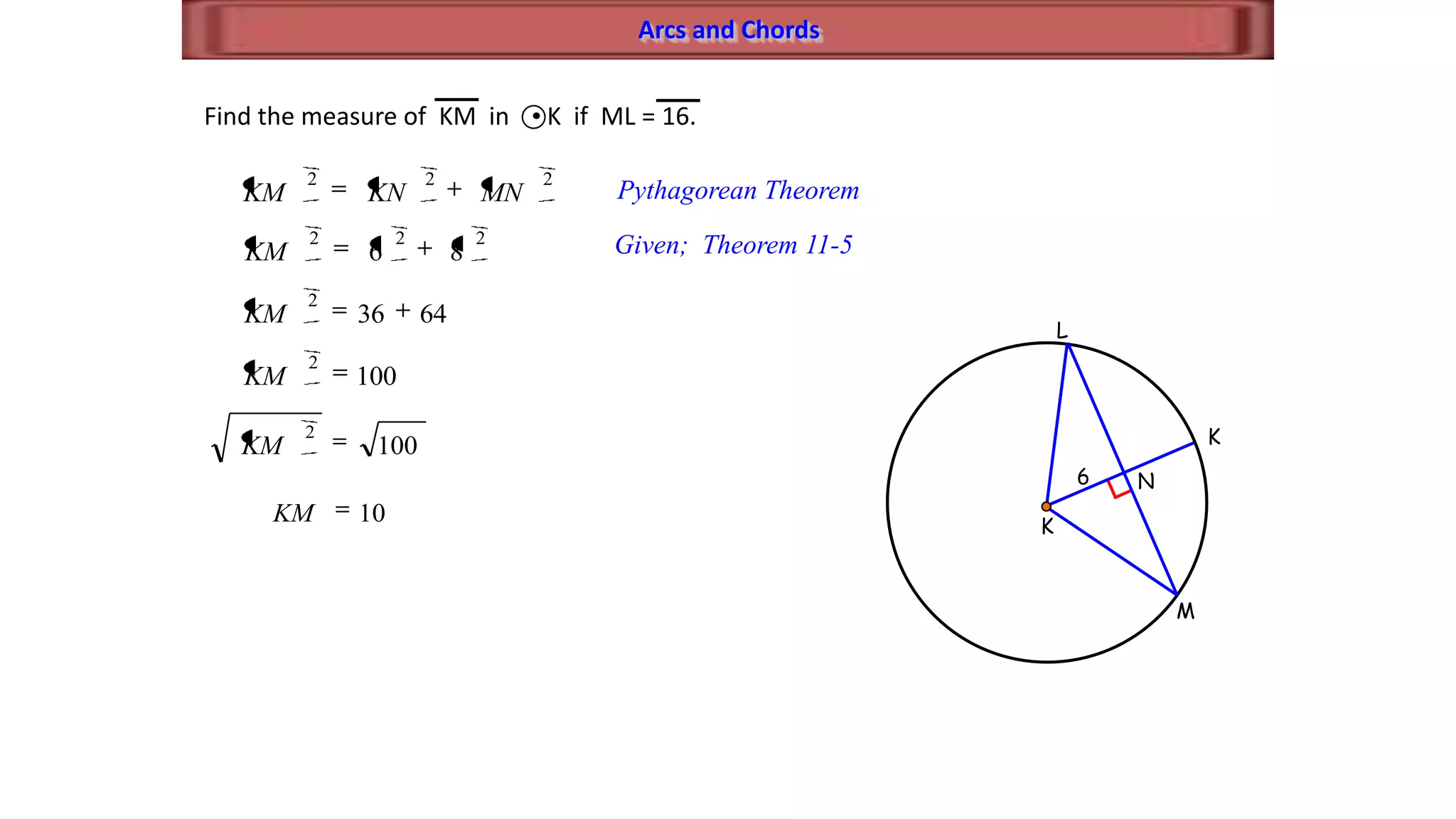
Task: Click the segment length label '6'
Action: (x=1083, y=476)
